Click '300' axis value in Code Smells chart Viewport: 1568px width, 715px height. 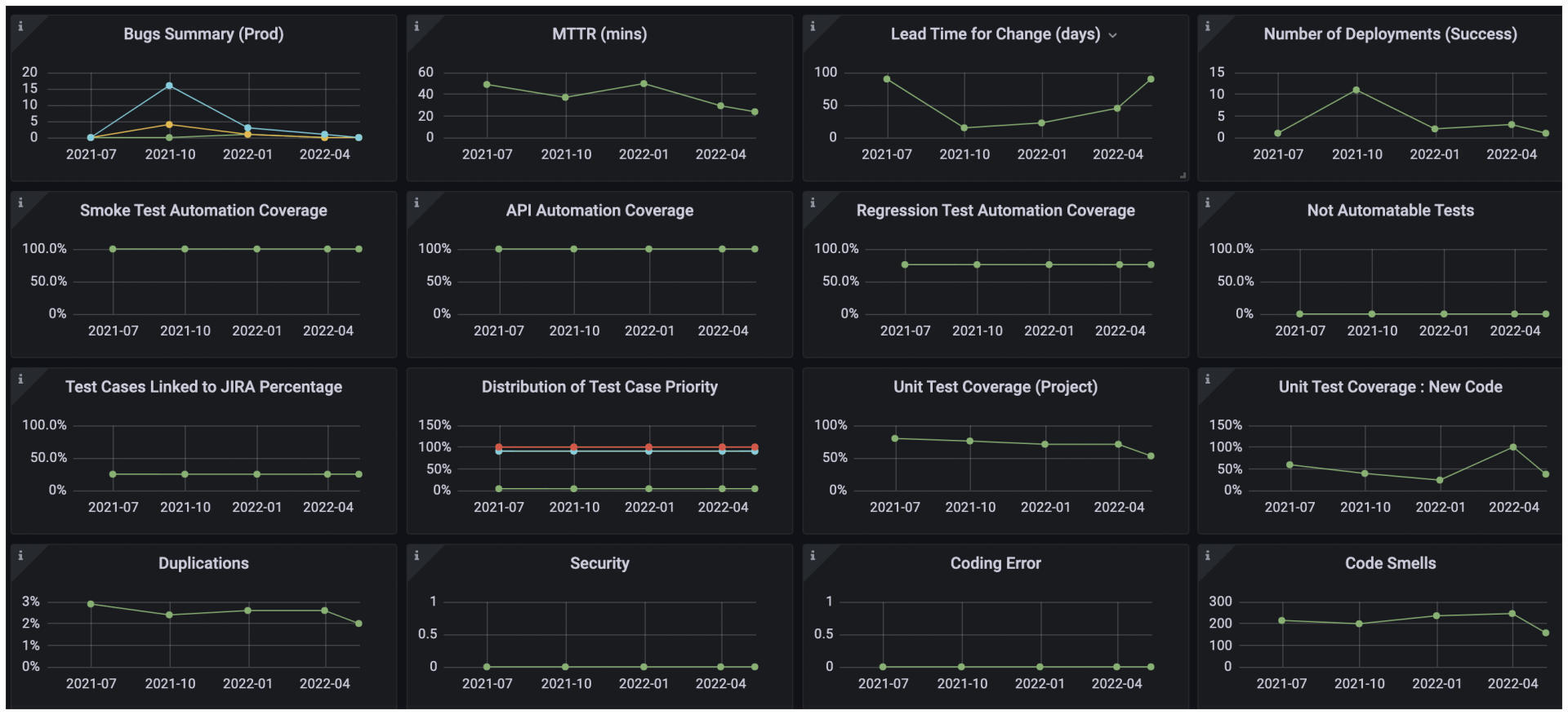[1220, 602]
